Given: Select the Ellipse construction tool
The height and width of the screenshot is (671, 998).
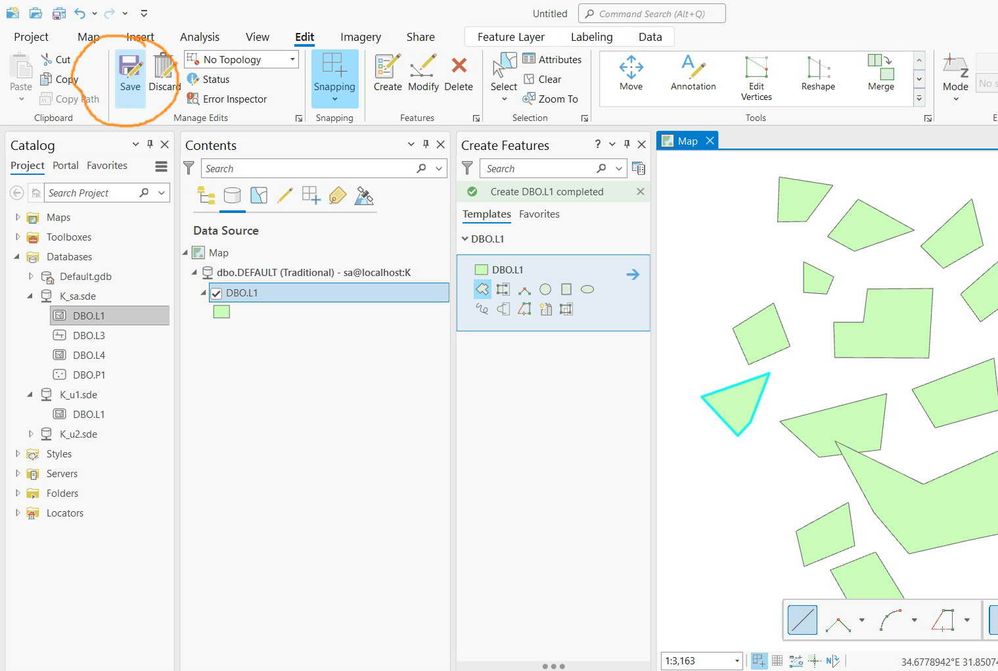Looking at the screenshot, I should pyautogui.click(x=587, y=290).
